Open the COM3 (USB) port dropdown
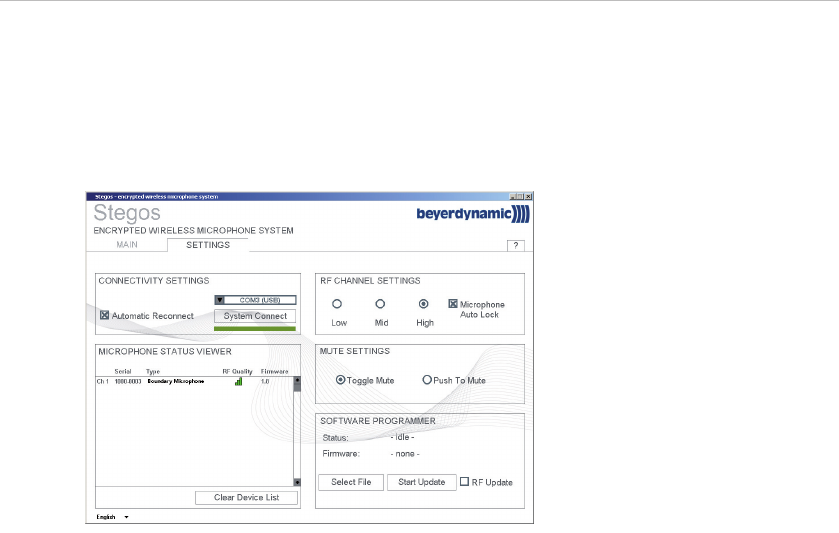 [x=255, y=300]
